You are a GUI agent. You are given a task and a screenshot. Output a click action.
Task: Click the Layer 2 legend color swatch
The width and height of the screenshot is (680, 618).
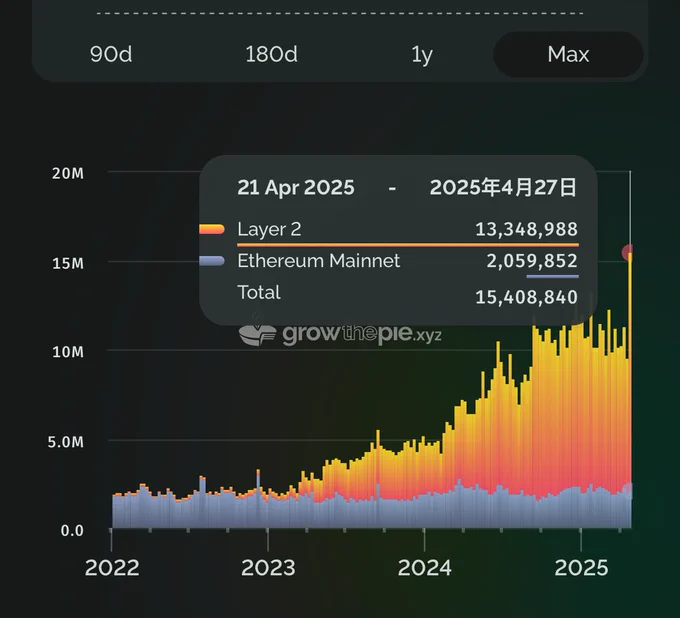coord(212,229)
